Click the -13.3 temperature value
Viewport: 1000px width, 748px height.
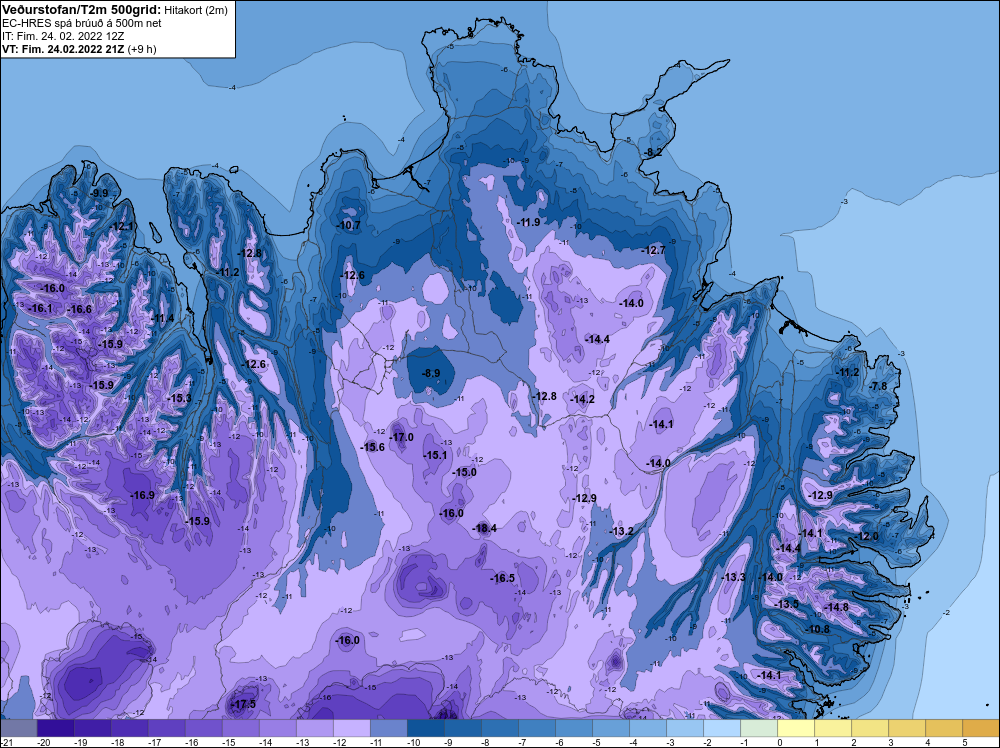point(733,576)
